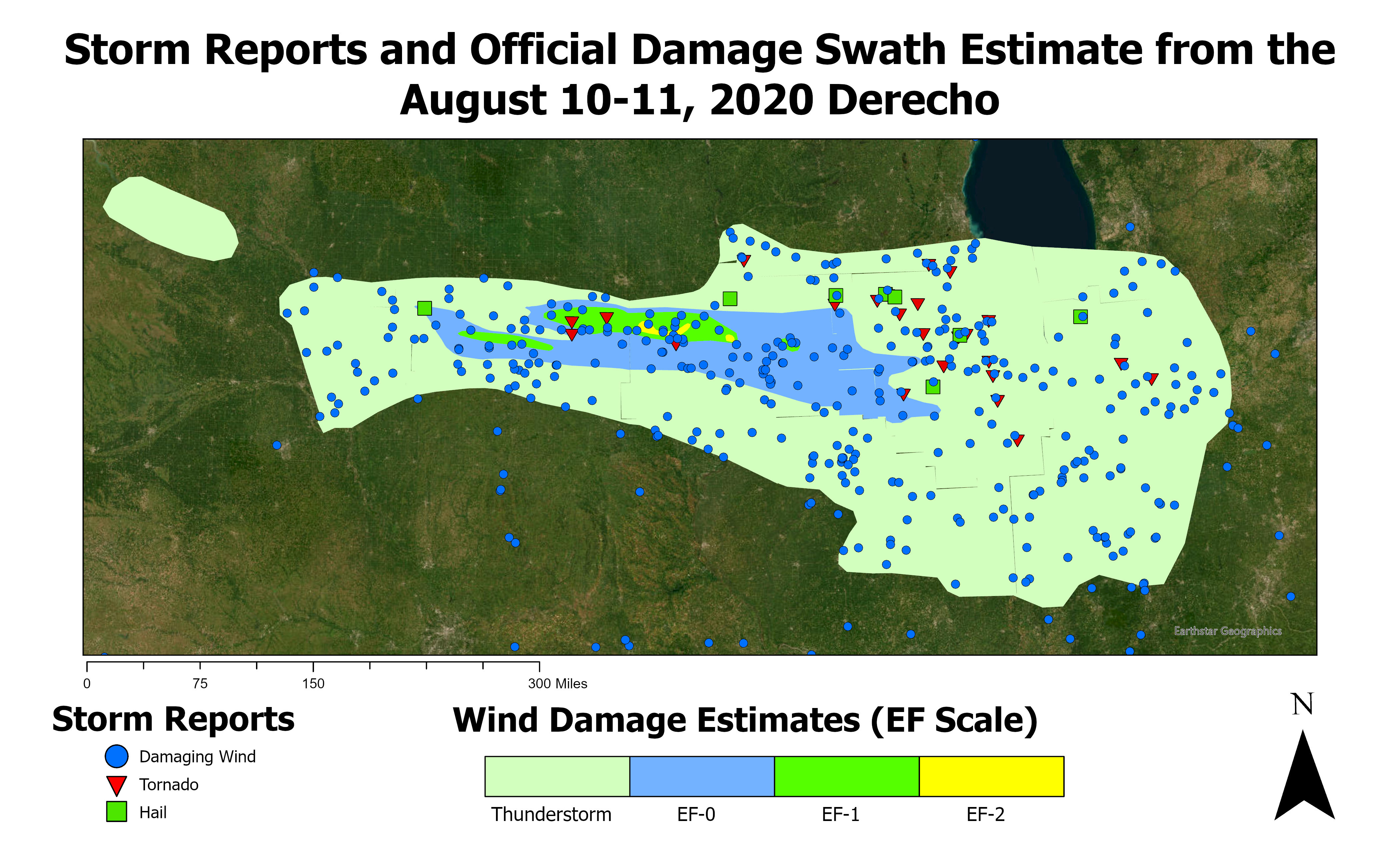Click the green Hail legend square icon

116,812
